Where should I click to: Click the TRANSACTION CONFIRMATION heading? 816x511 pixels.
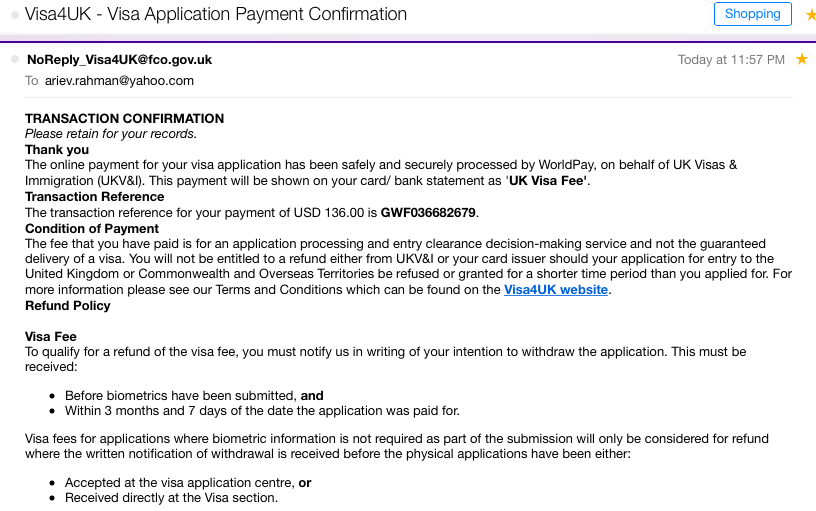pos(124,118)
